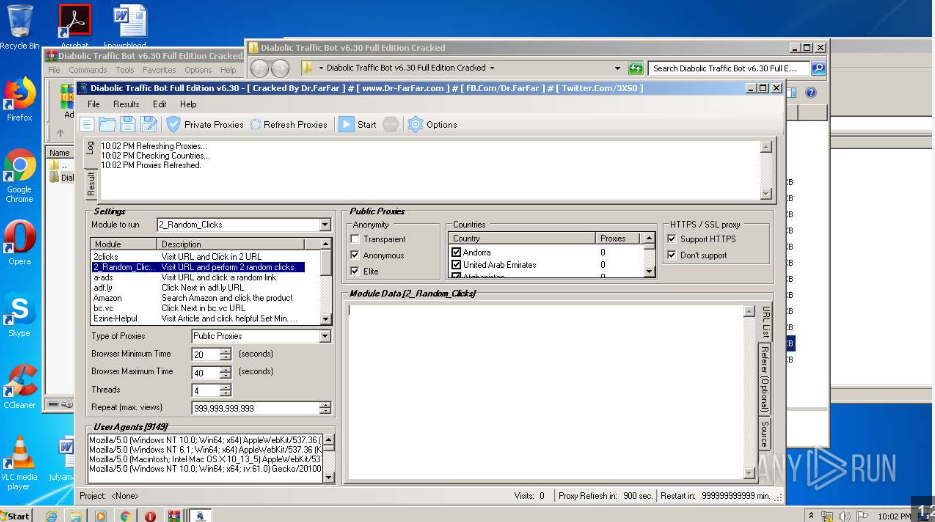Uncheck the Andorra country checkbox
This screenshot has width=935, height=522.
point(456,252)
